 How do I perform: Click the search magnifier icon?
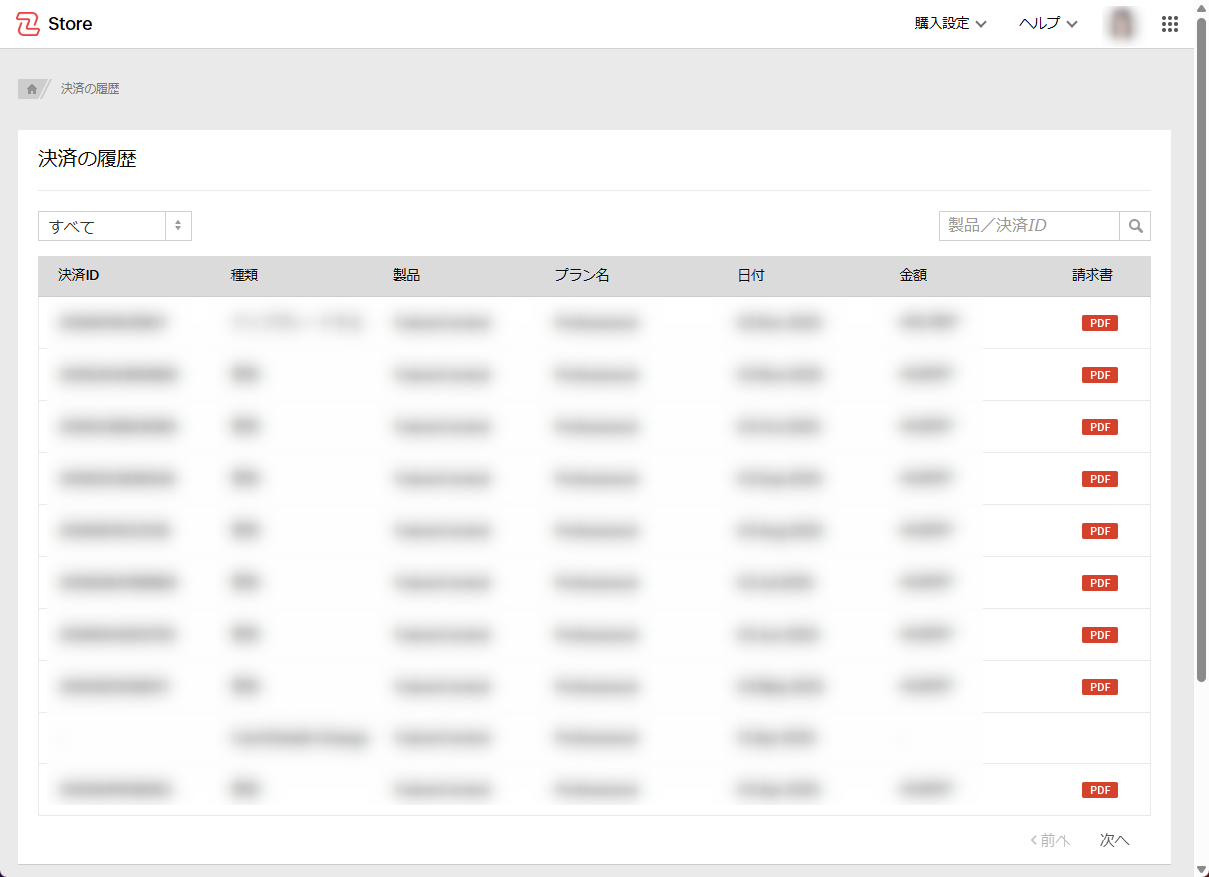[x=1135, y=226]
